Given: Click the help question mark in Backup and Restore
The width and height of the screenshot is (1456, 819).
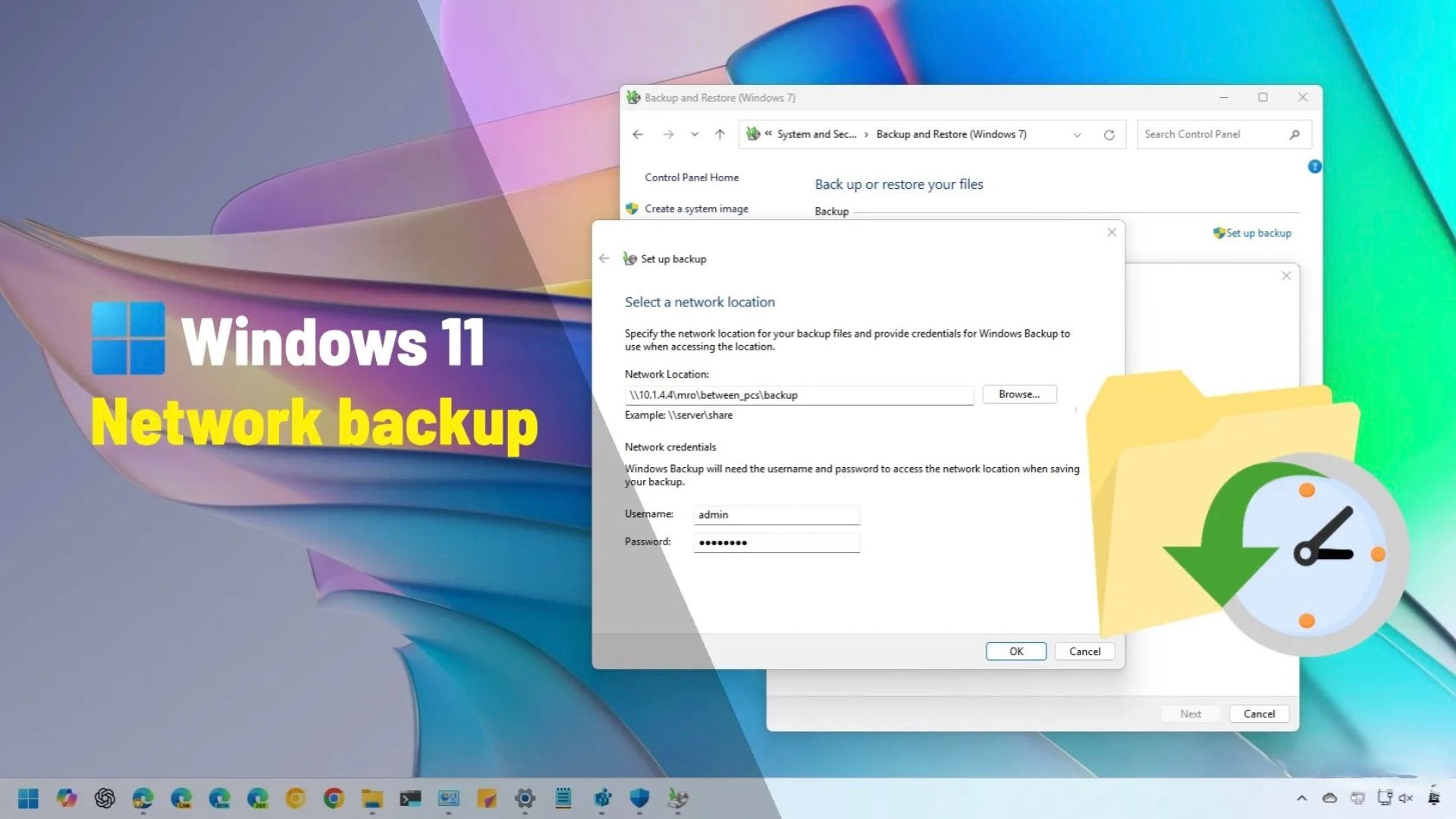Looking at the screenshot, I should pos(1315,166).
